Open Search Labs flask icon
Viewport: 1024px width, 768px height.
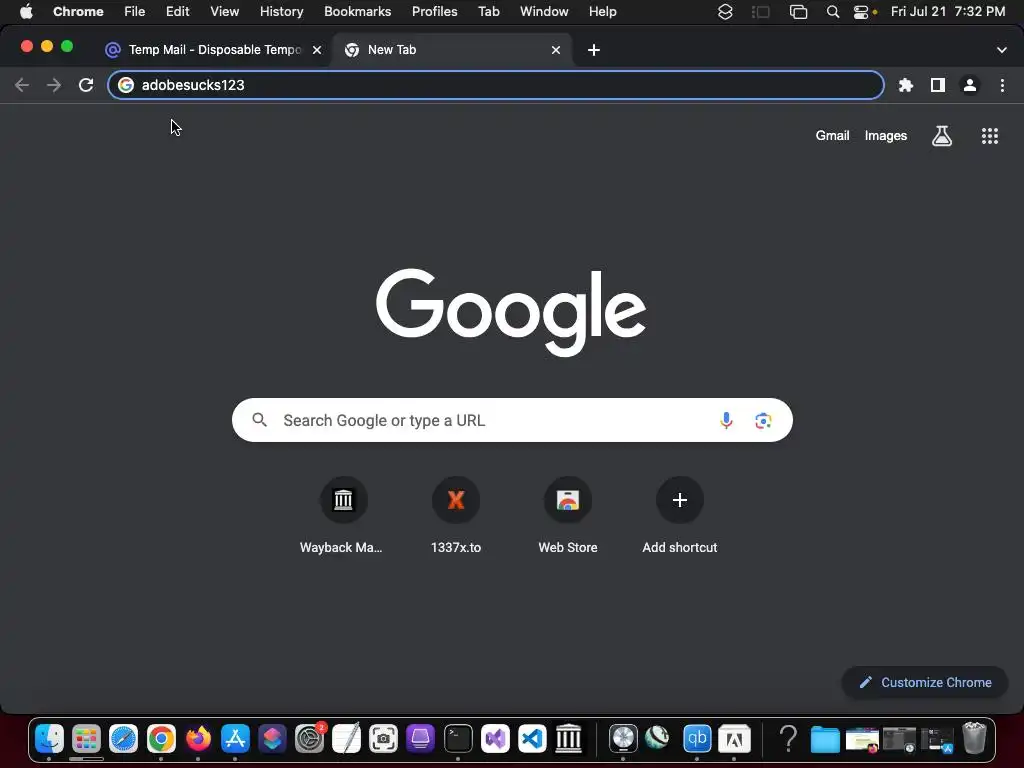(x=941, y=136)
